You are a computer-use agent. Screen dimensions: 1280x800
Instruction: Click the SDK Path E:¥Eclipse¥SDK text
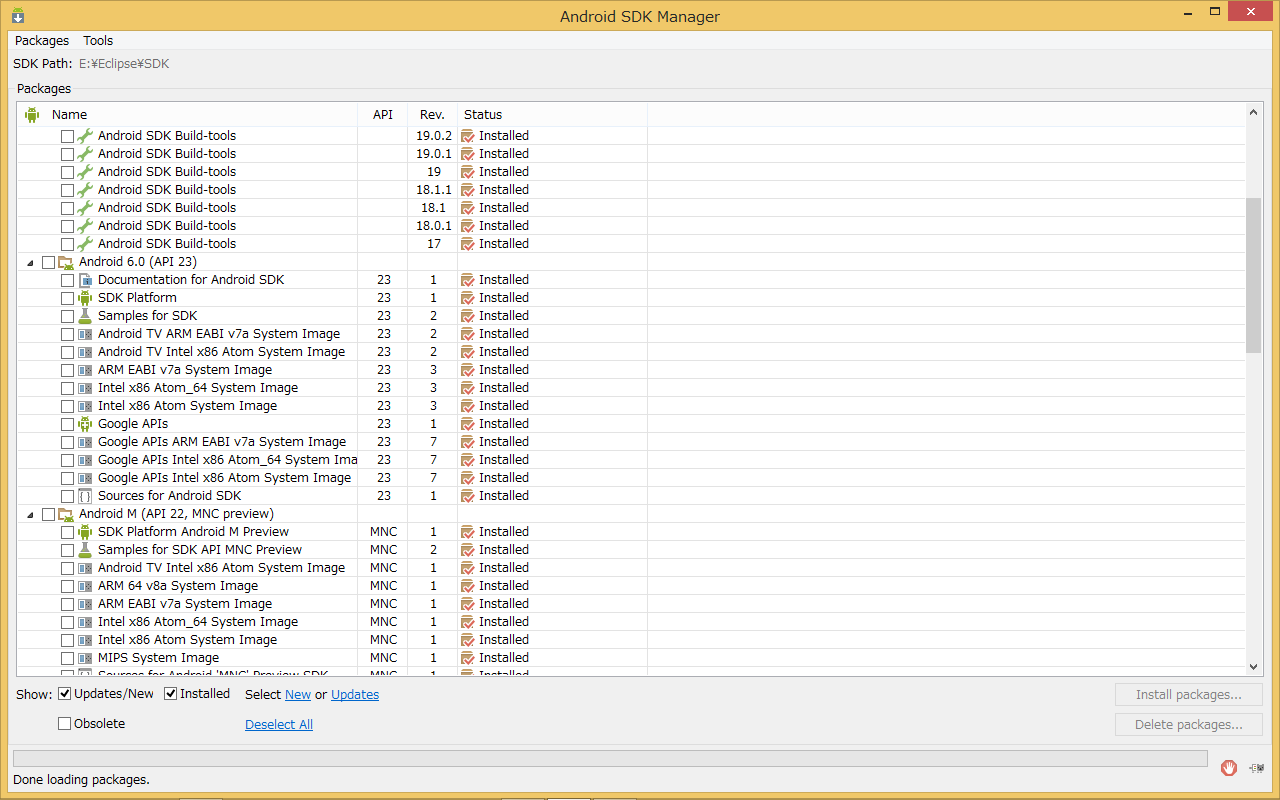124,64
